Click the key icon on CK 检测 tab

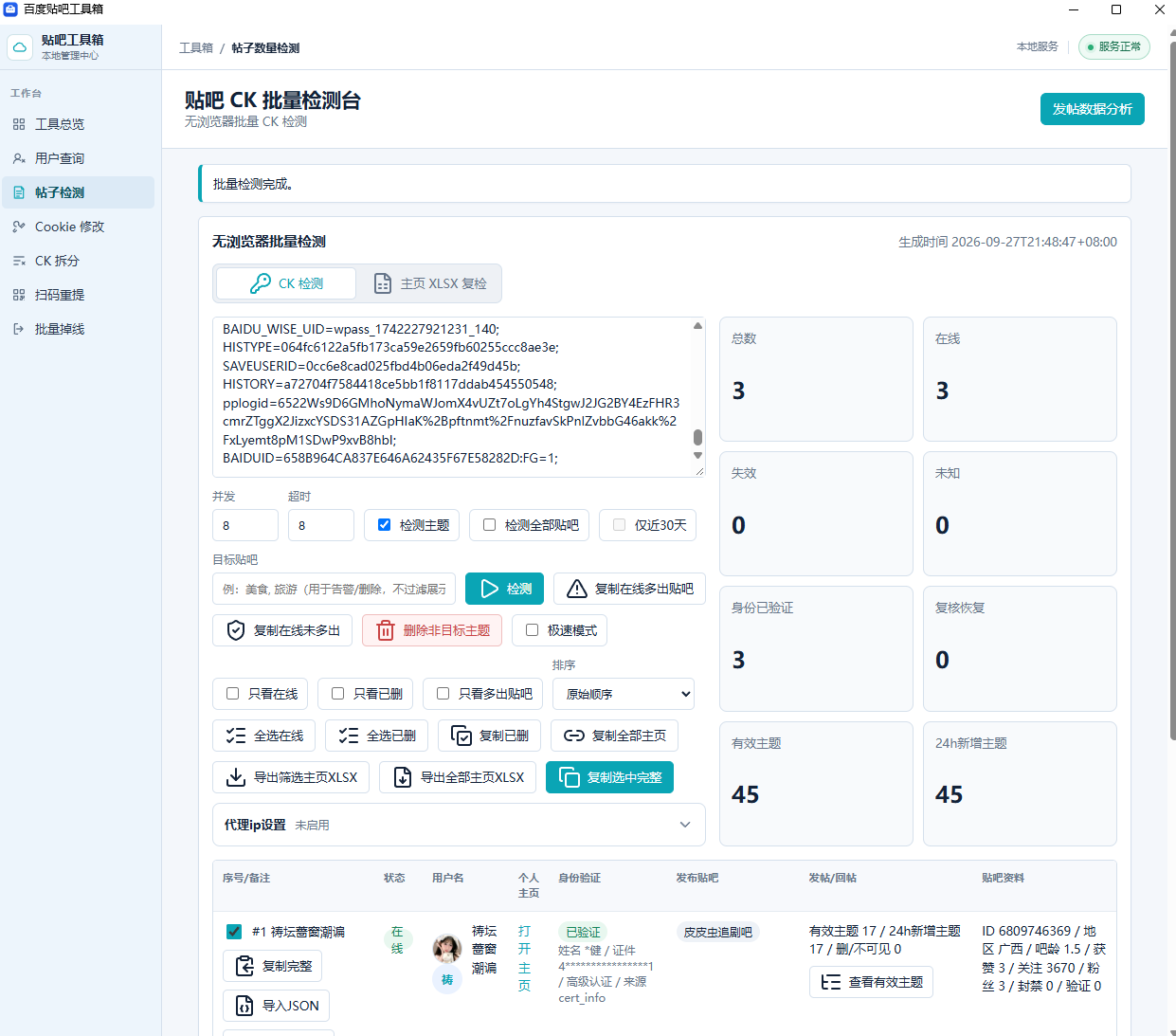(x=261, y=283)
